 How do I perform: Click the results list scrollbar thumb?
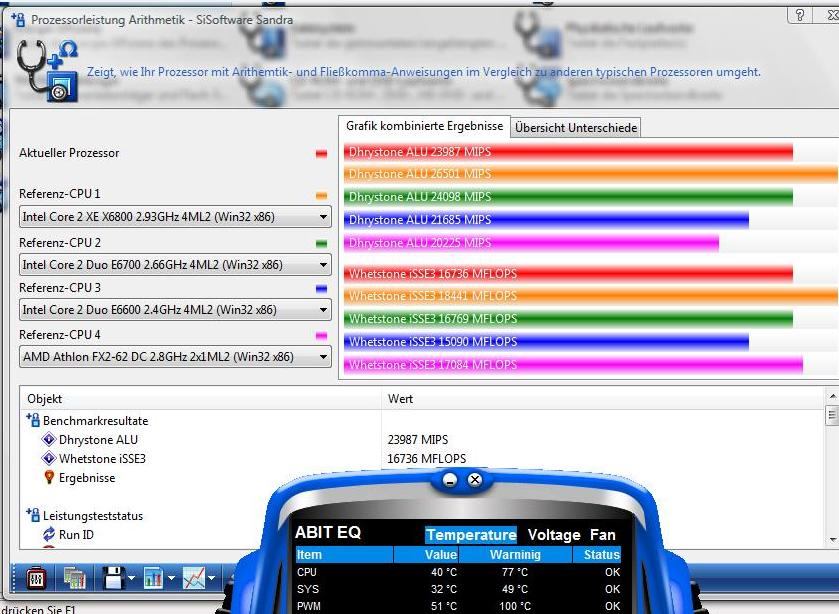833,415
